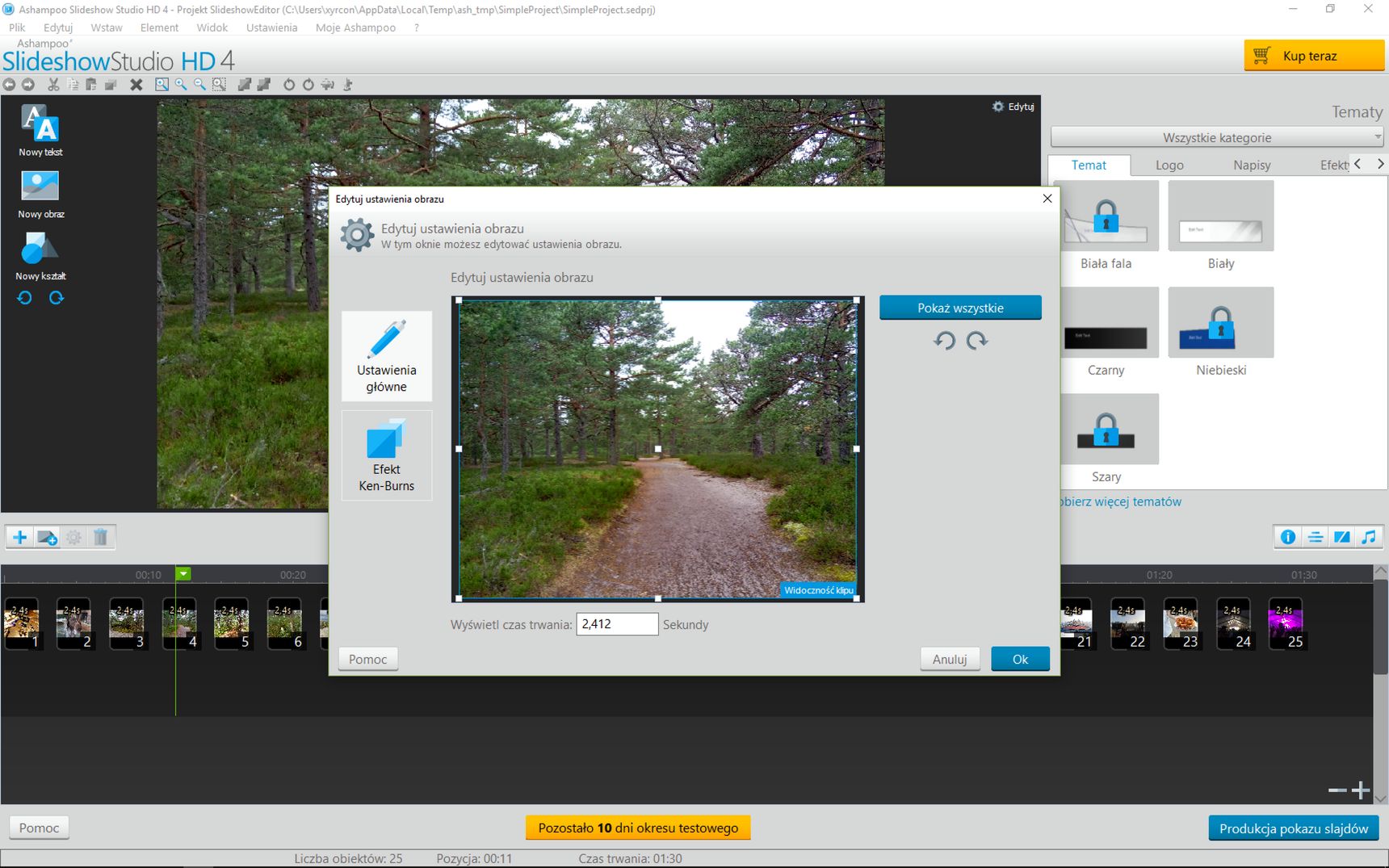The height and width of the screenshot is (868, 1389).
Task: Click the rotate clockwise toolbar icon
Action: click(x=308, y=84)
